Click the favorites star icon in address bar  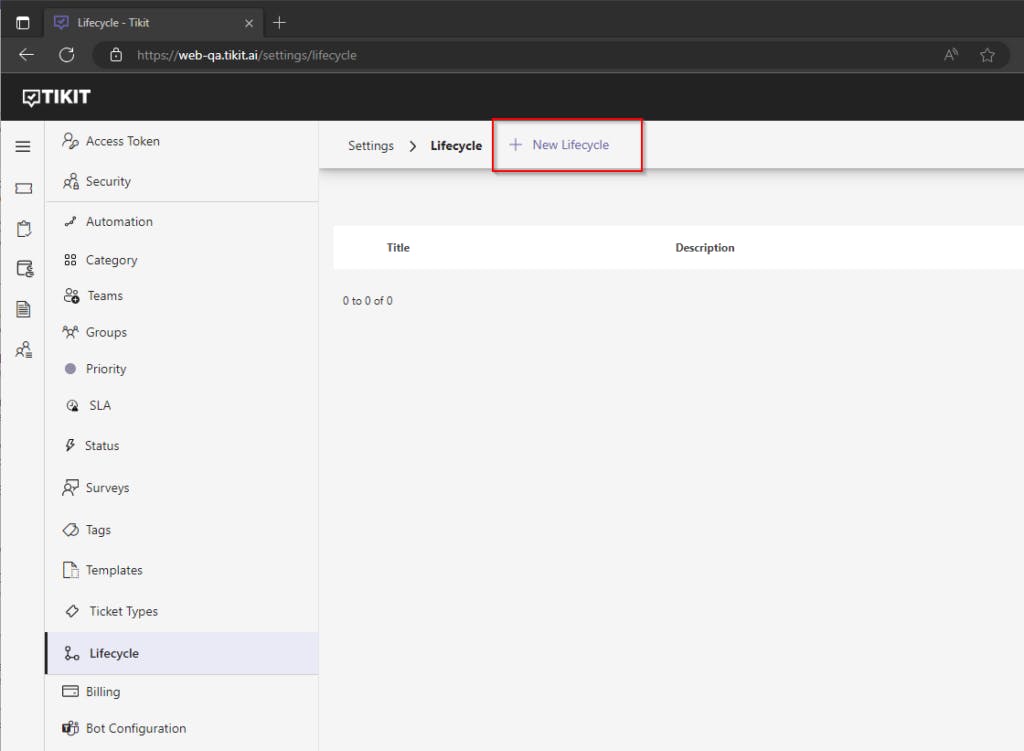pos(987,55)
